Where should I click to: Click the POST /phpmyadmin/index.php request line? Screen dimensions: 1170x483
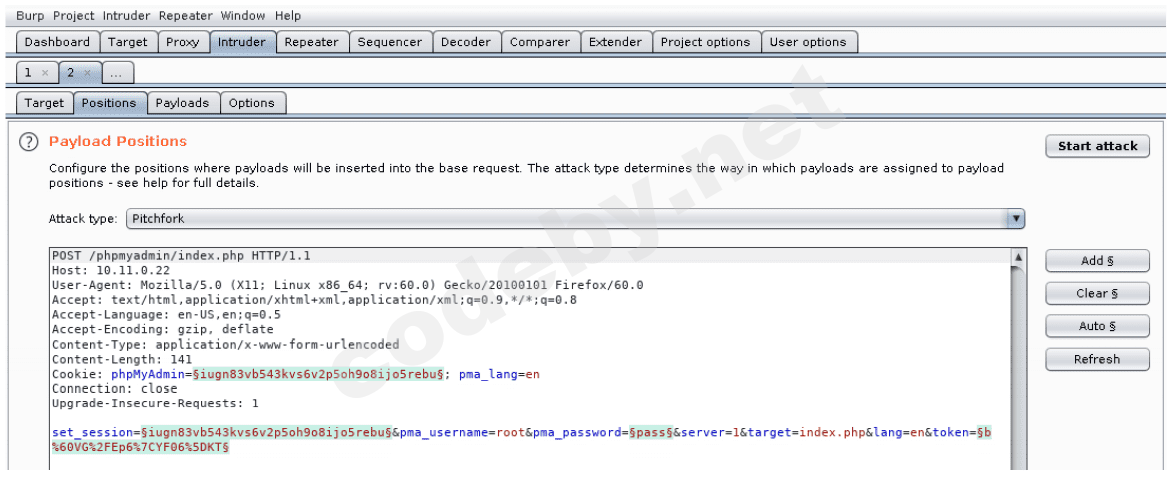click(x=181, y=256)
